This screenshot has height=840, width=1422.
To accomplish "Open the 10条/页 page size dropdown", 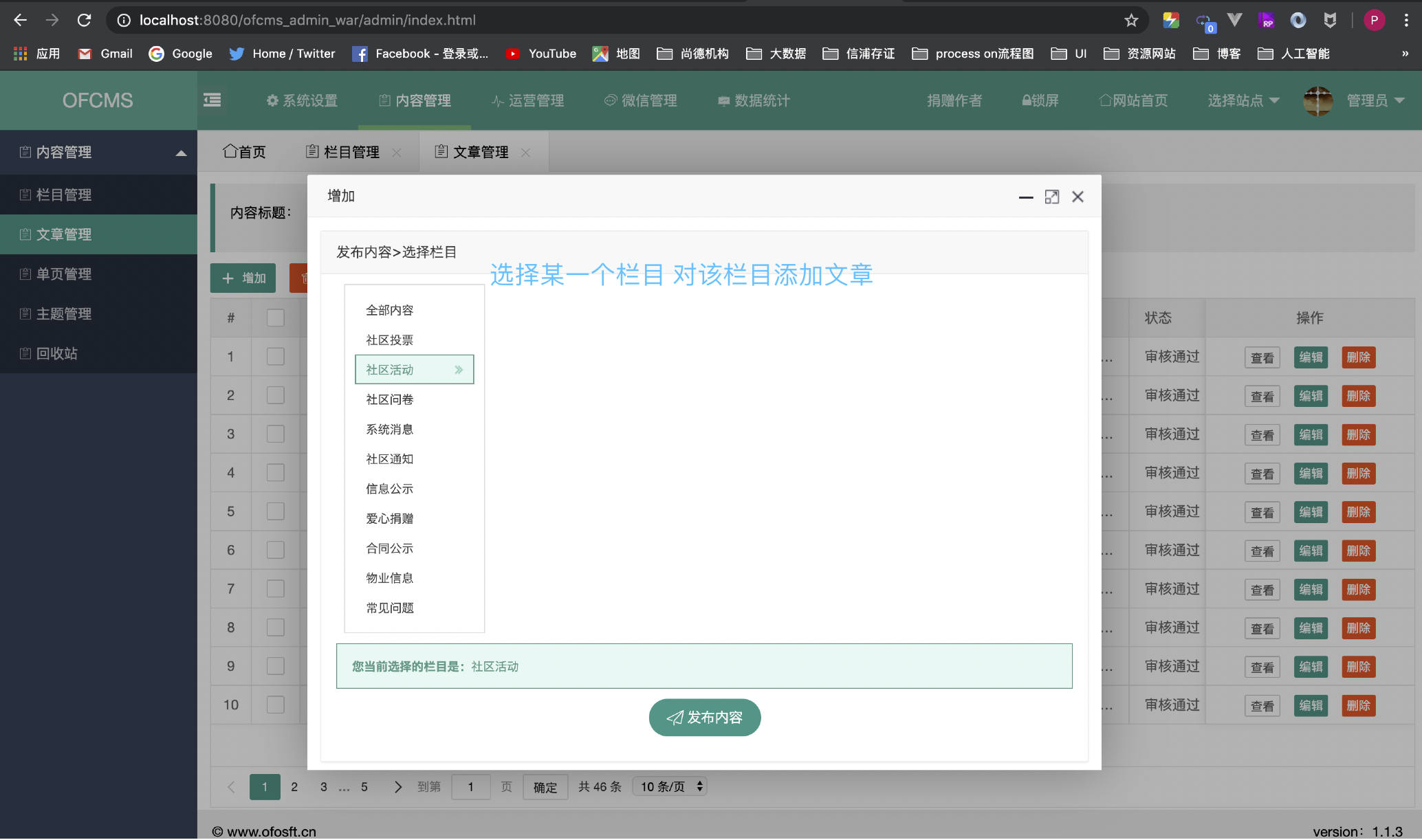I will click(668, 786).
